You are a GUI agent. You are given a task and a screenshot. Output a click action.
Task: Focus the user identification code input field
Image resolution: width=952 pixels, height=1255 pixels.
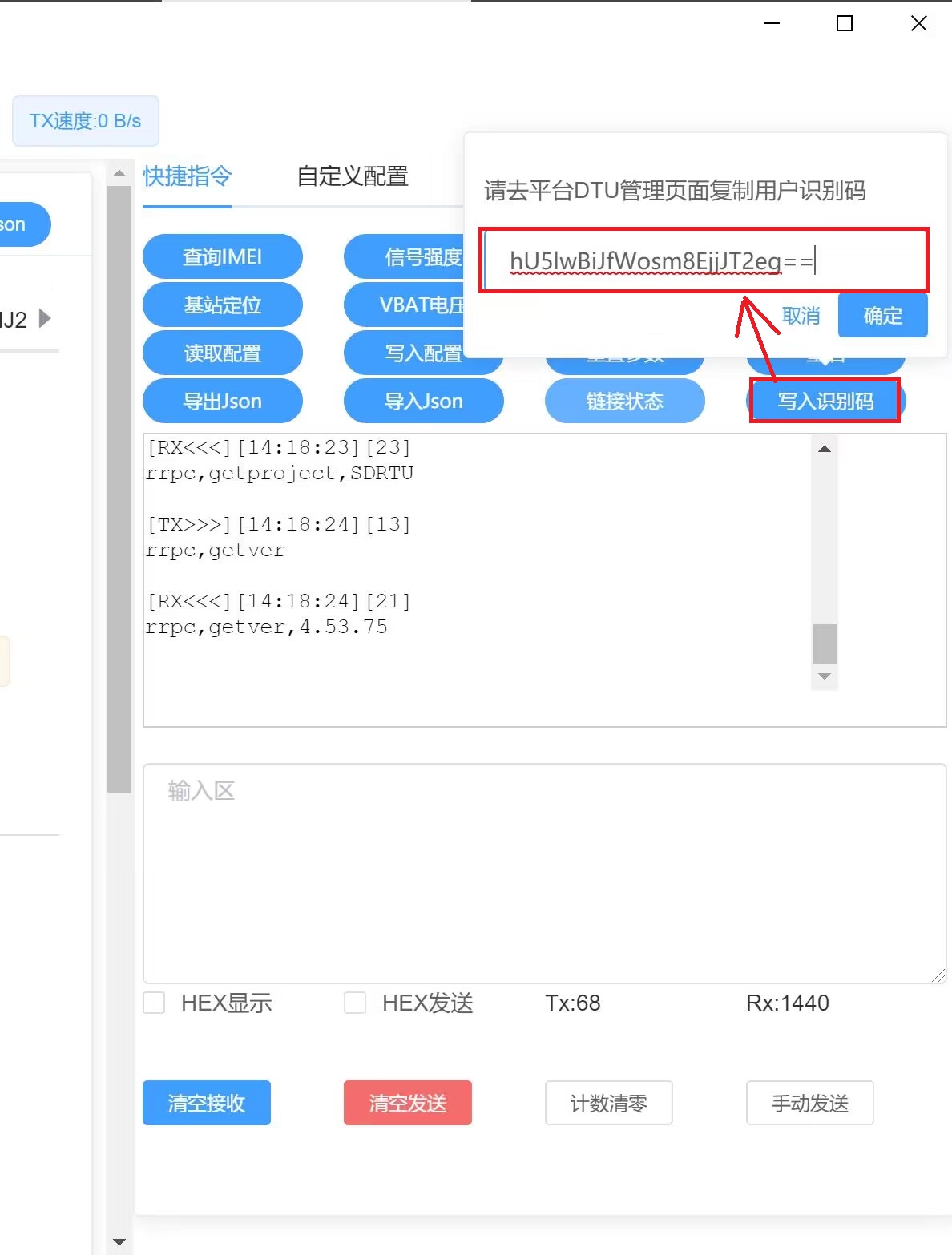click(704, 260)
